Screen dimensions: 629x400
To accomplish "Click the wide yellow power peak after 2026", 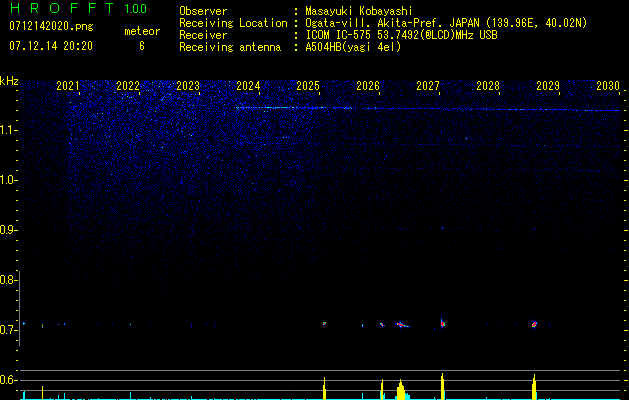I will (x=401, y=390).
